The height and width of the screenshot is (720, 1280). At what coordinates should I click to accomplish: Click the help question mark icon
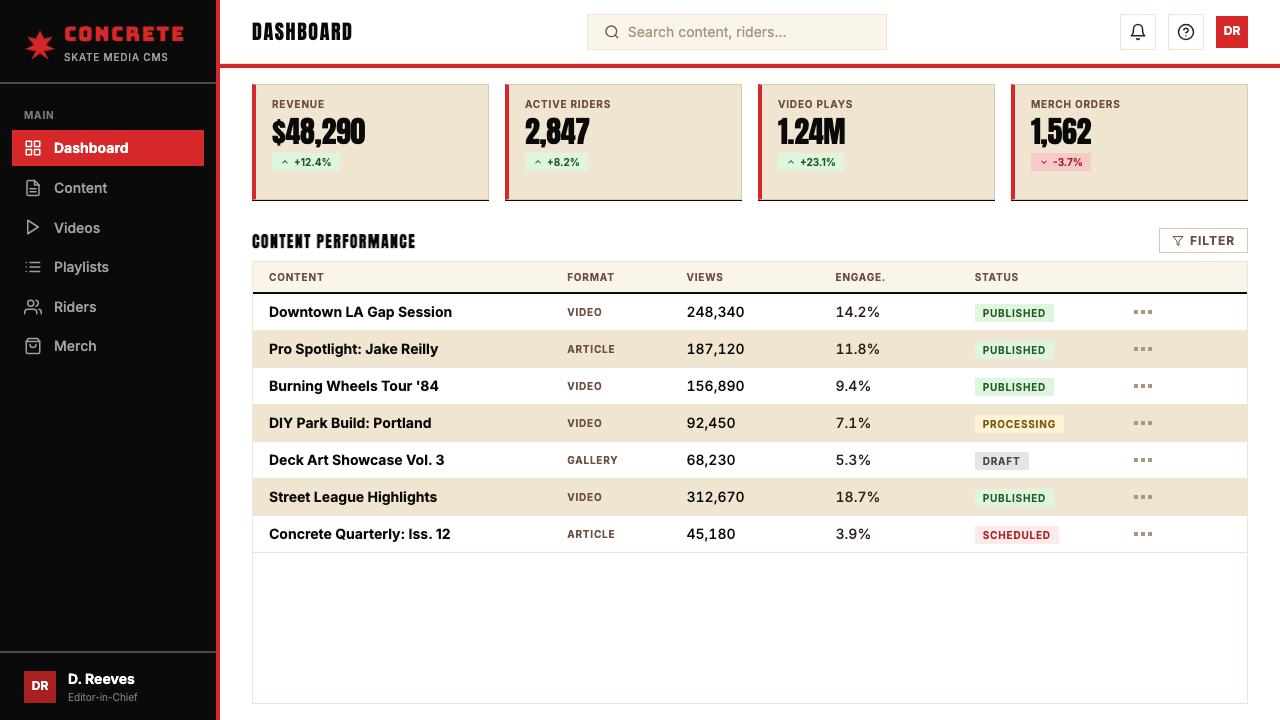[x=1186, y=32]
